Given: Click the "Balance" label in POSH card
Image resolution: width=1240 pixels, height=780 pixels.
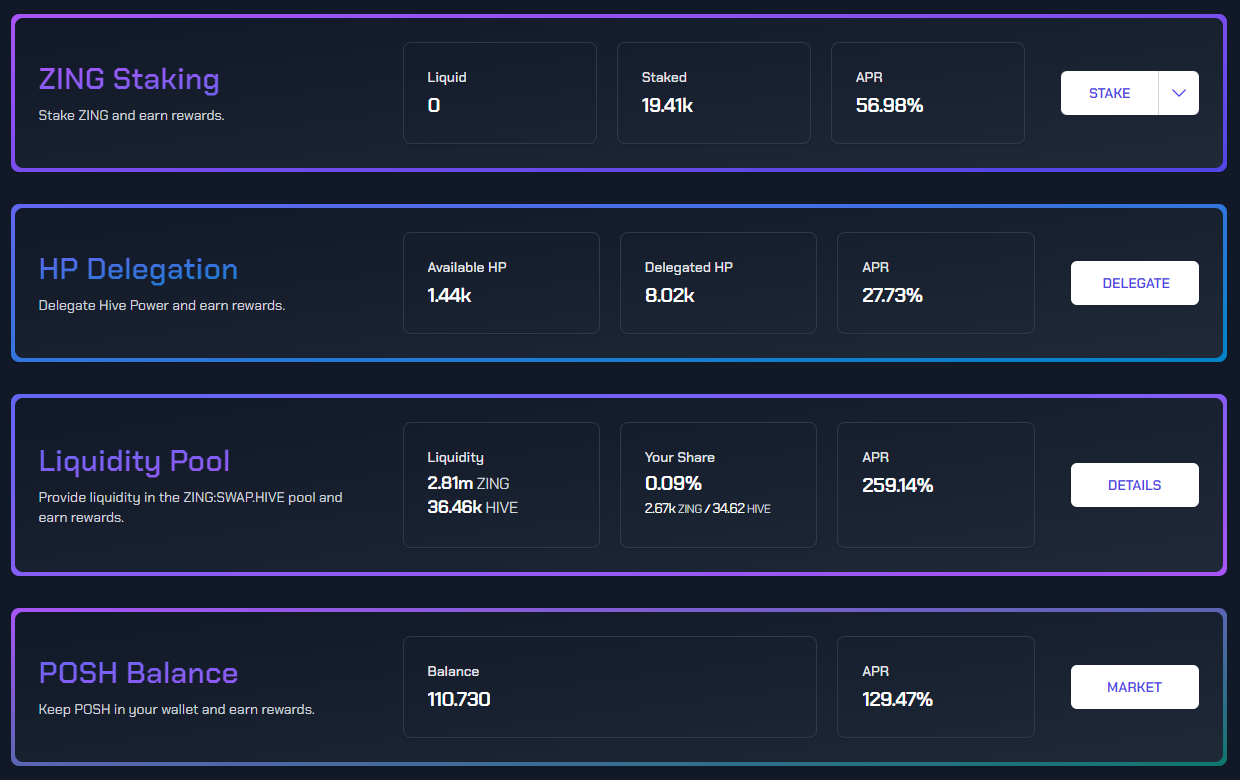Looking at the screenshot, I should pos(453,671).
